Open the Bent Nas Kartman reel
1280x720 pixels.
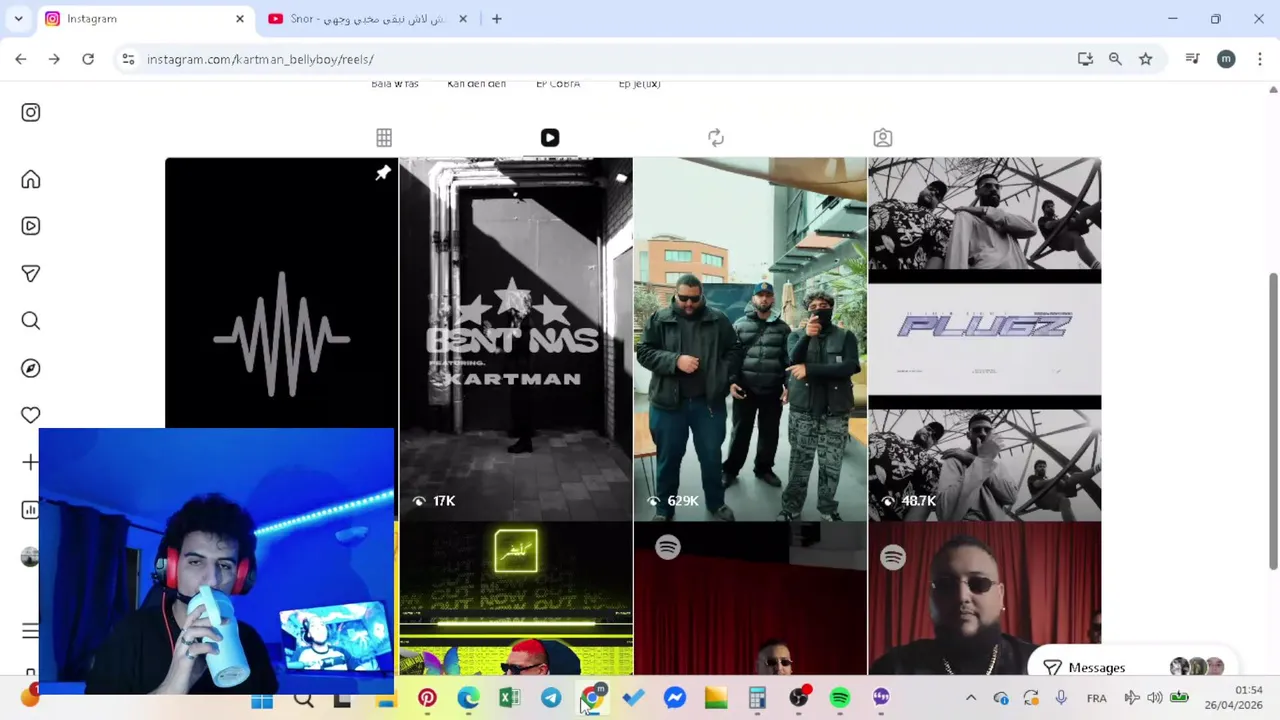pyautogui.click(x=516, y=339)
